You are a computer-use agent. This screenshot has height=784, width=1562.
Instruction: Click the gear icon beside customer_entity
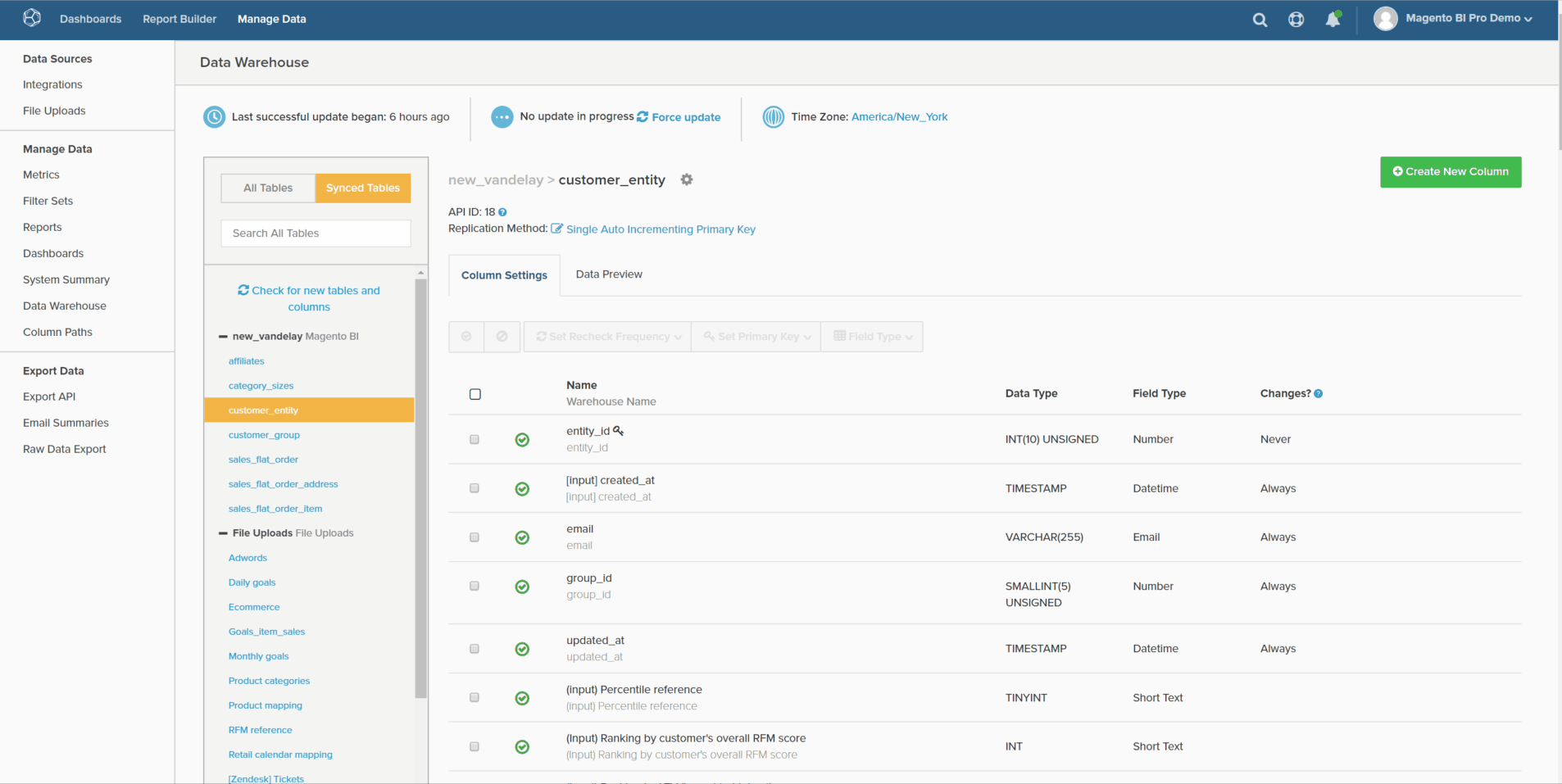pos(687,179)
